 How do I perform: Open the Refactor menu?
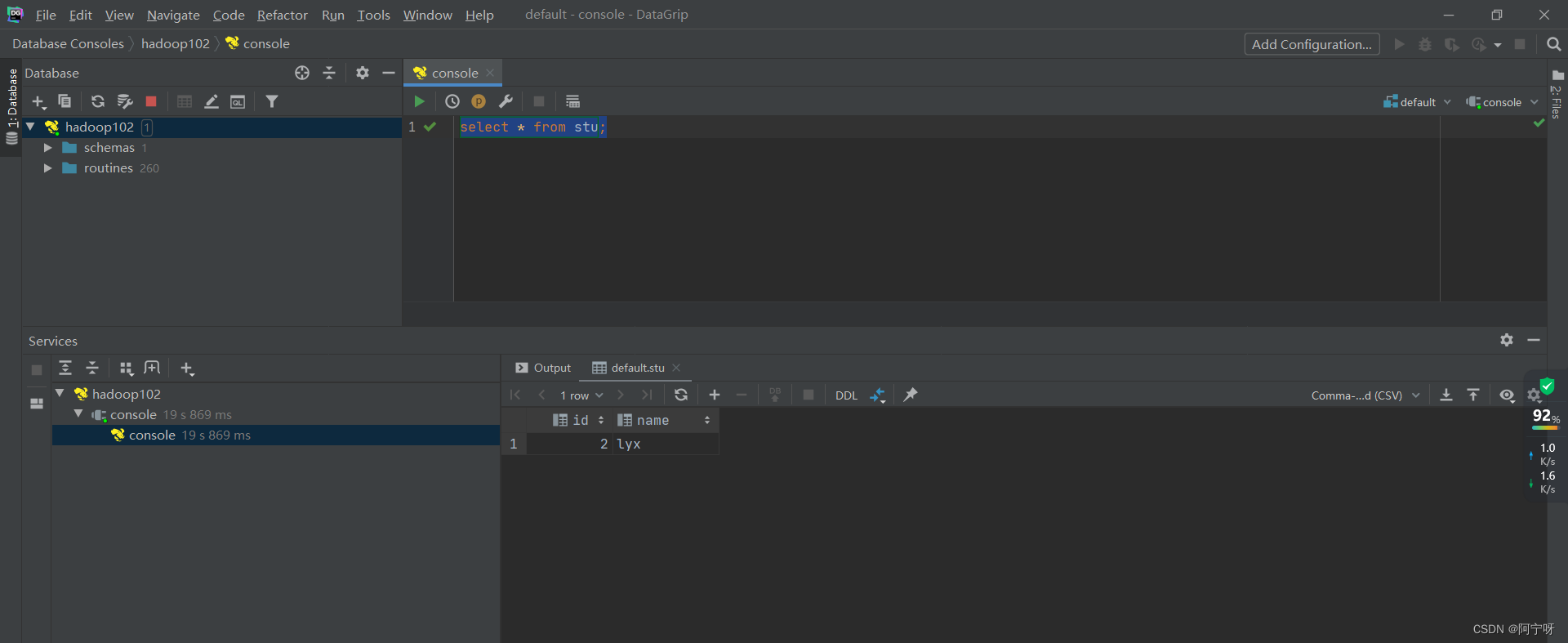pyautogui.click(x=283, y=15)
